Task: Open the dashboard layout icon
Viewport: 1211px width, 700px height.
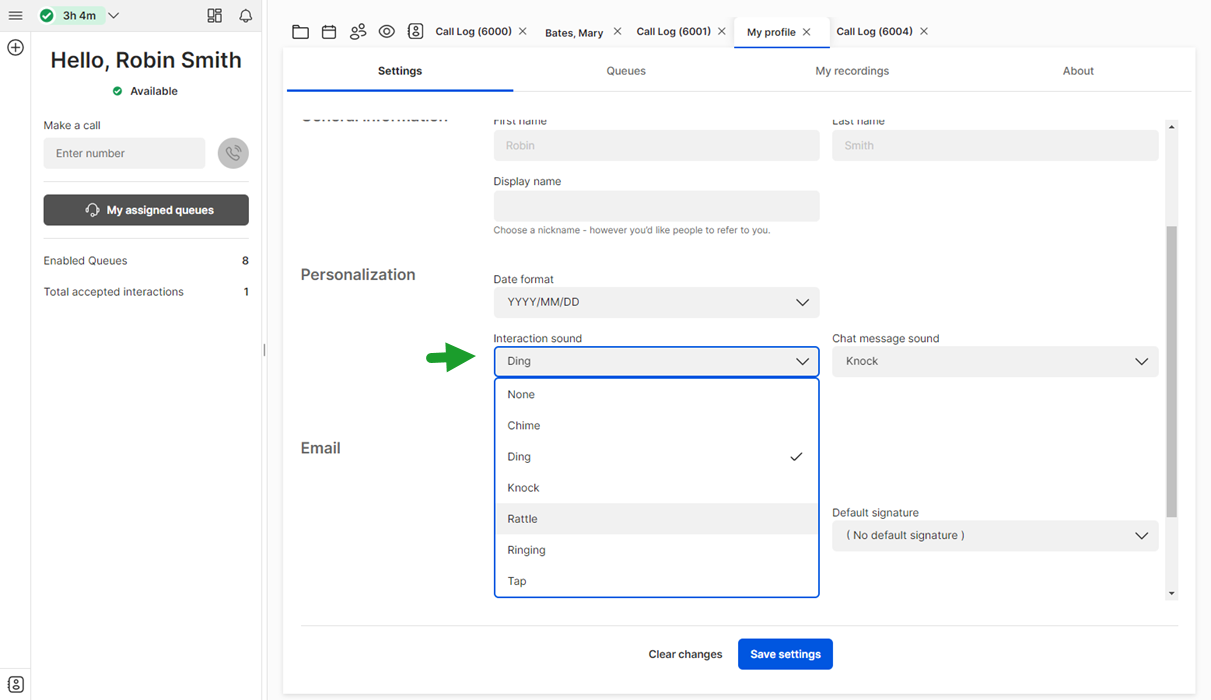Action: coord(214,16)
